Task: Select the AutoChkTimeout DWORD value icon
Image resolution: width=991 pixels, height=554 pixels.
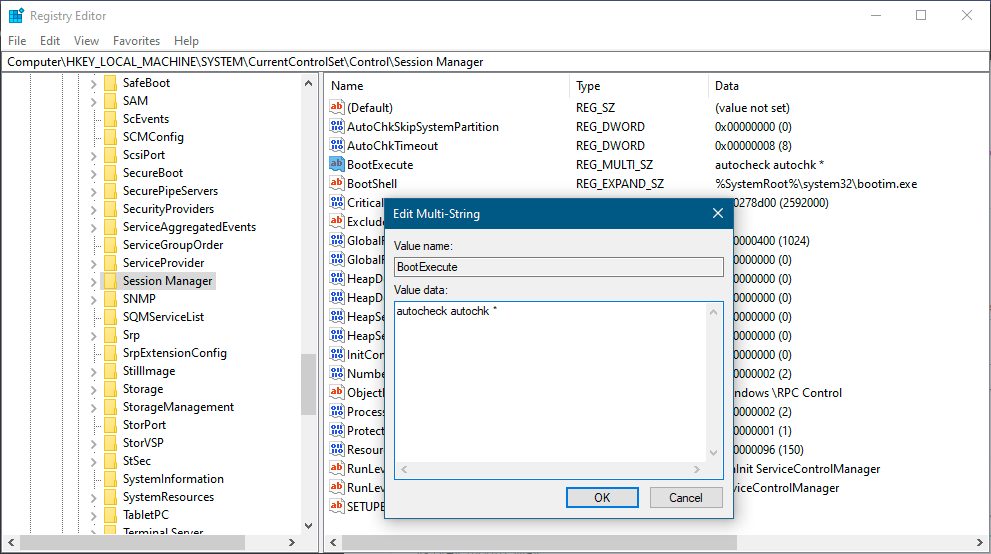Action: [337, 145]
